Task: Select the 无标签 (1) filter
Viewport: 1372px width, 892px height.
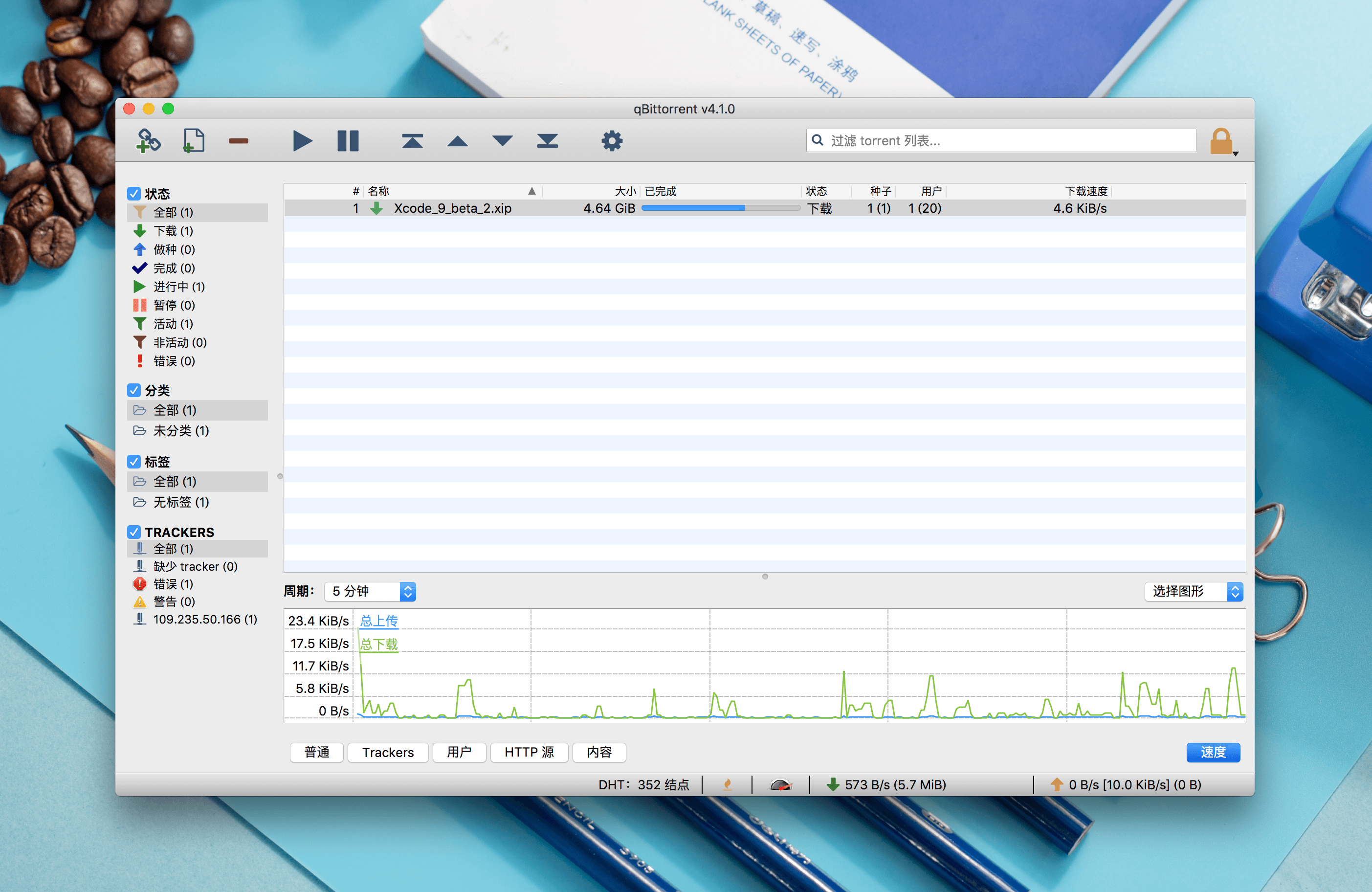Action: click(x=197, y=502)
